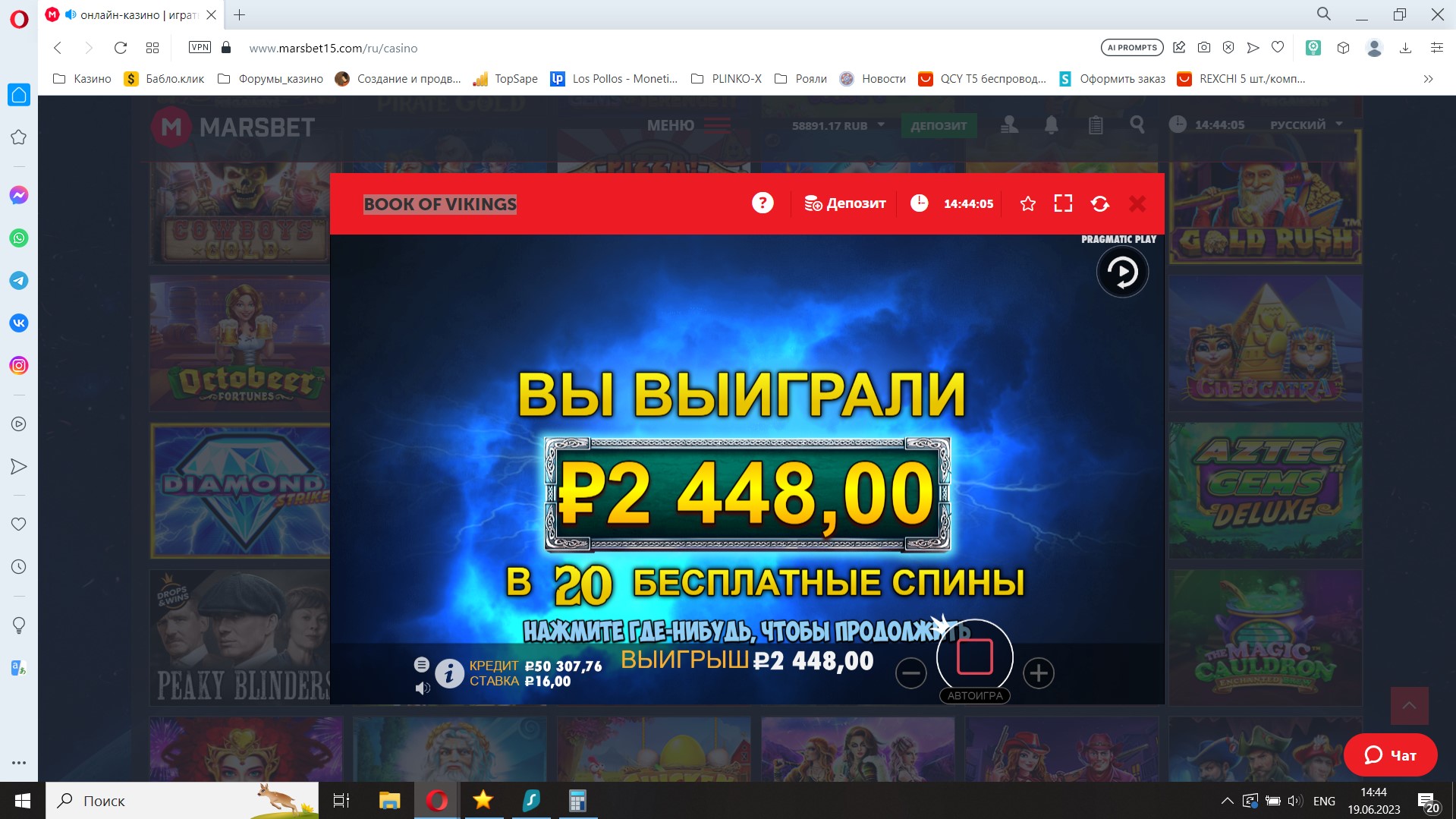Open the Форумы_казино bookmark folder
Viewport: 1456px width, 819px height.
270,79
